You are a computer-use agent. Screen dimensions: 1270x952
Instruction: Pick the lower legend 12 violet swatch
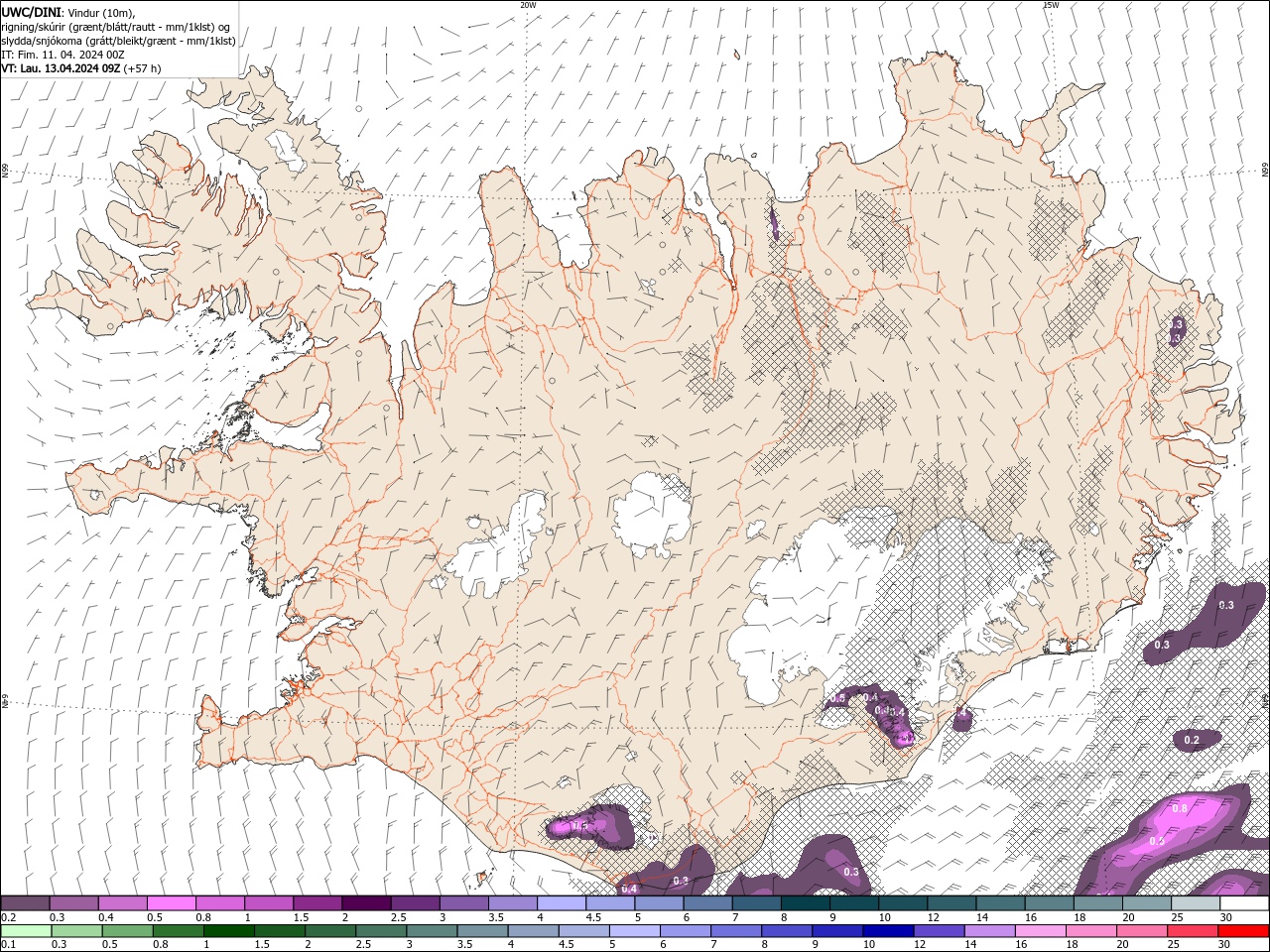940,931
